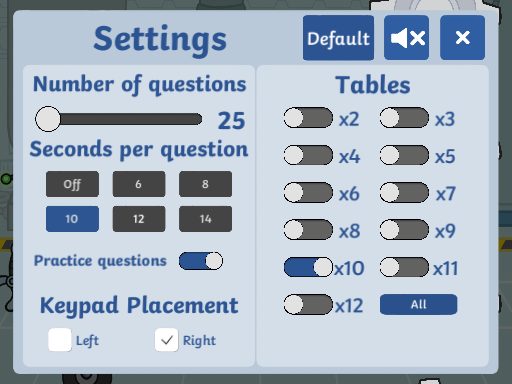Check the Left keypad placement box
This screenshot has width=512, height=384.
tap(60, 340)
